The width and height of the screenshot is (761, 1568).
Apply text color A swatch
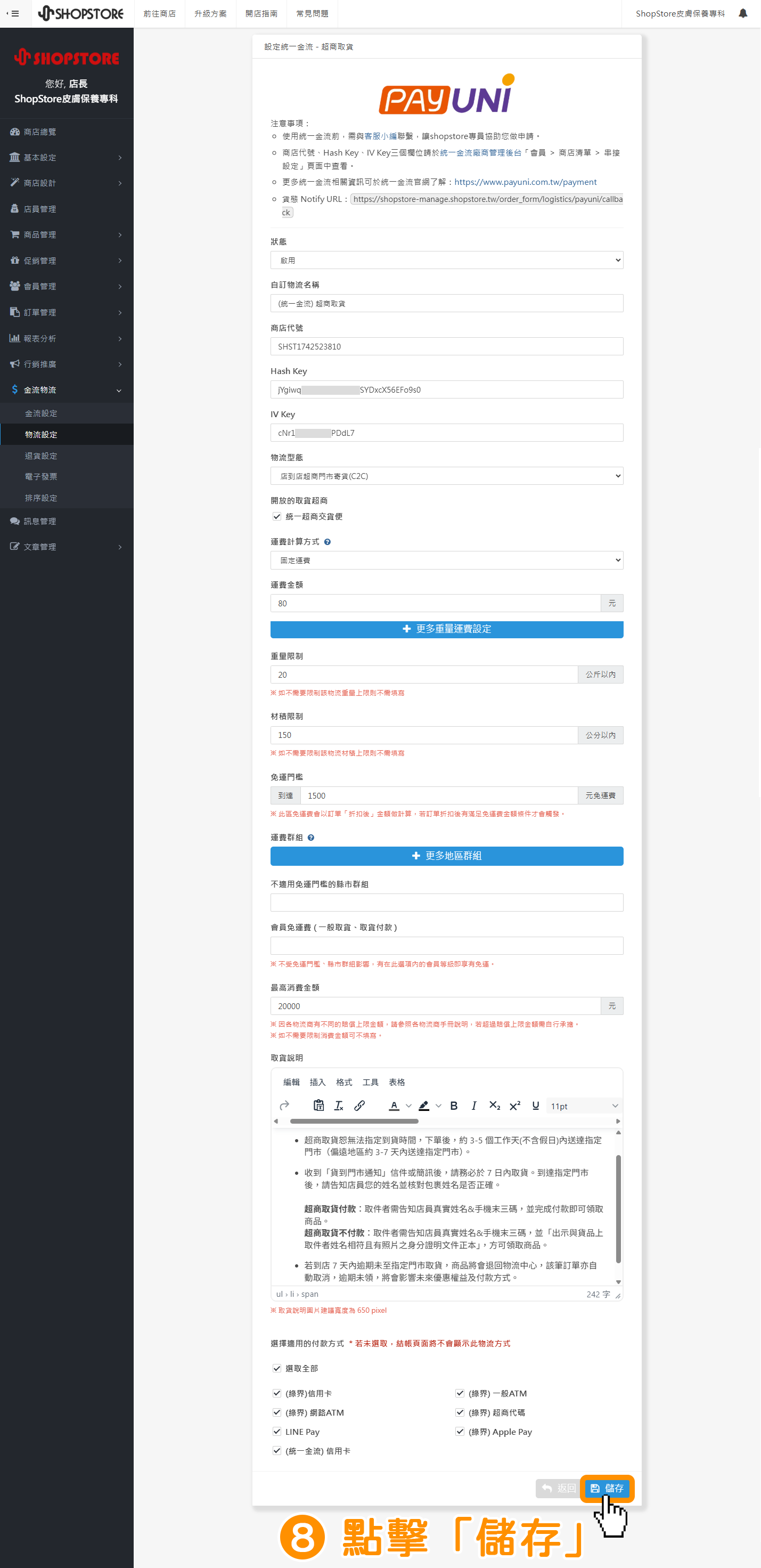(394, 1106)
